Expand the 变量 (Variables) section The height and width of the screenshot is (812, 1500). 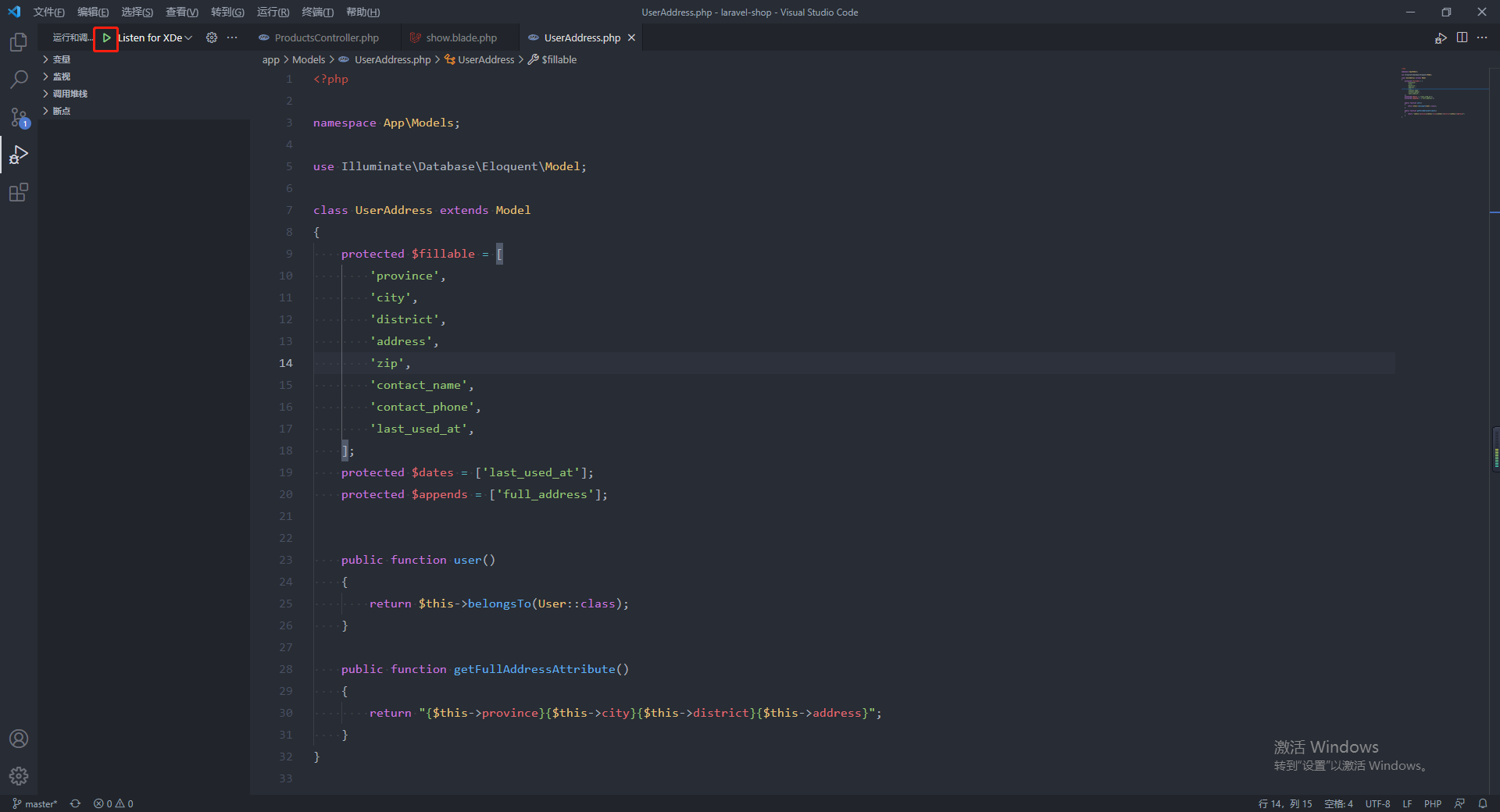tap(61, 59)
